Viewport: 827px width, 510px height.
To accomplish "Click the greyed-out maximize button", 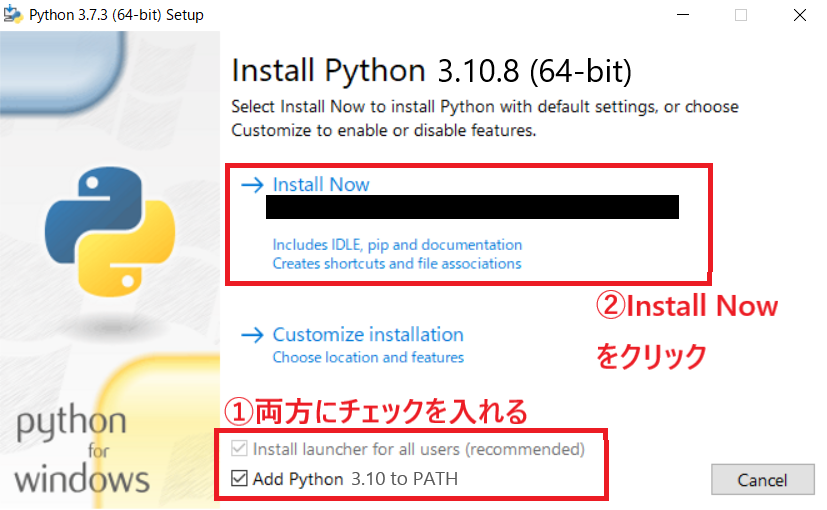I will (x=741, y=15).
